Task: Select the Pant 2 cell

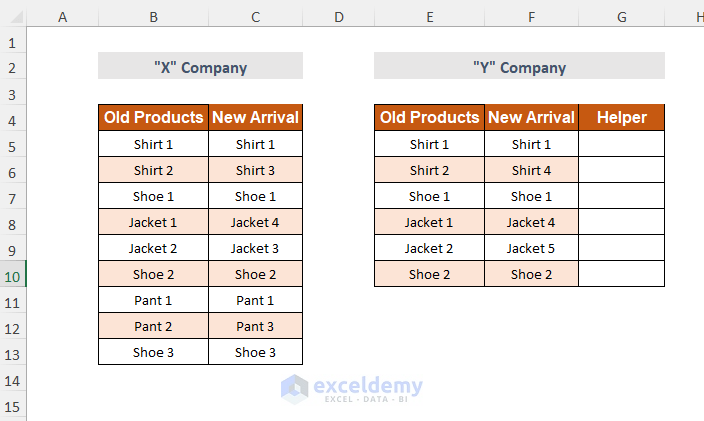Action: [x=153, y=326]
